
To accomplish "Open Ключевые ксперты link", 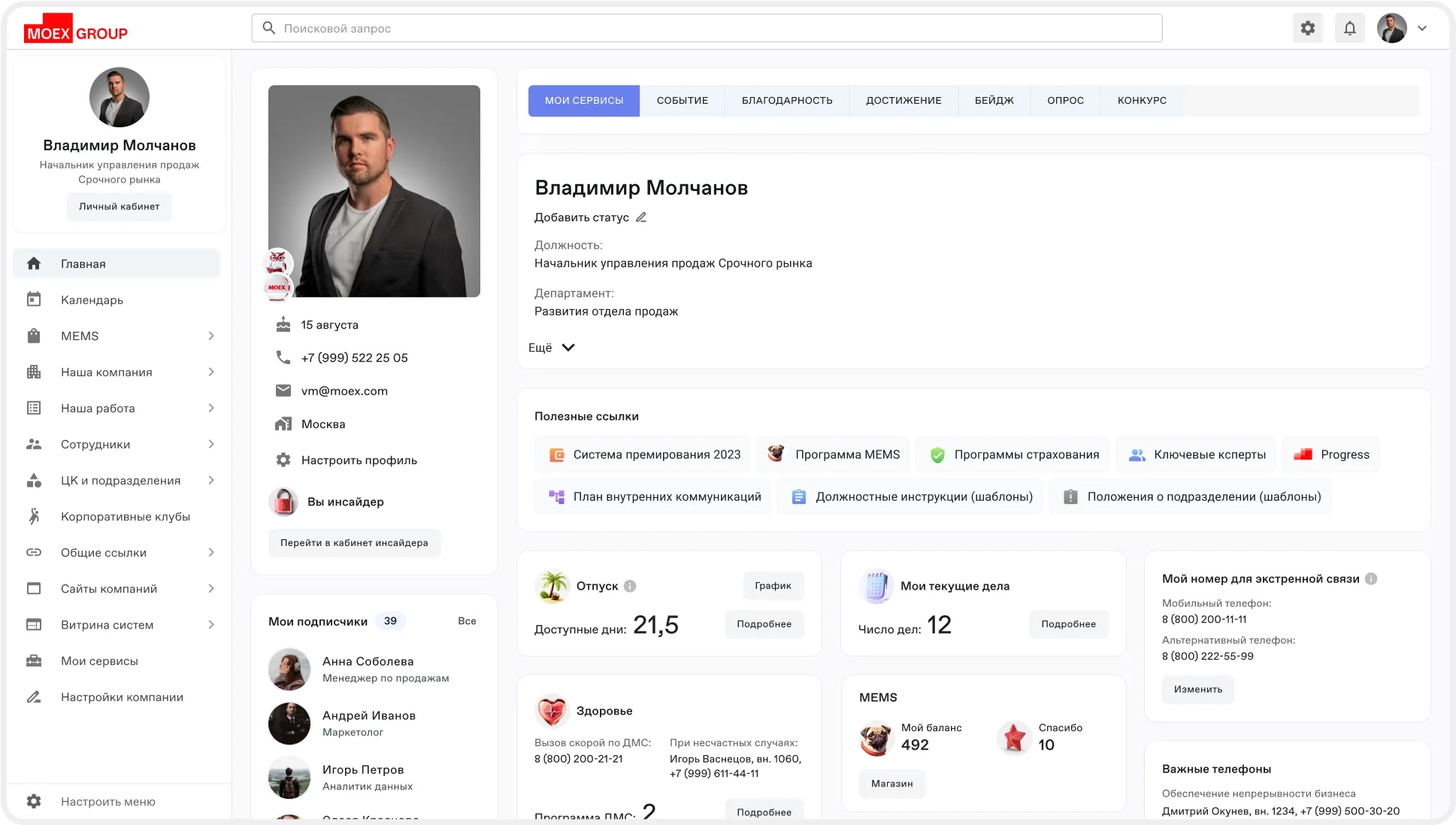I will tap(1196, 454).
